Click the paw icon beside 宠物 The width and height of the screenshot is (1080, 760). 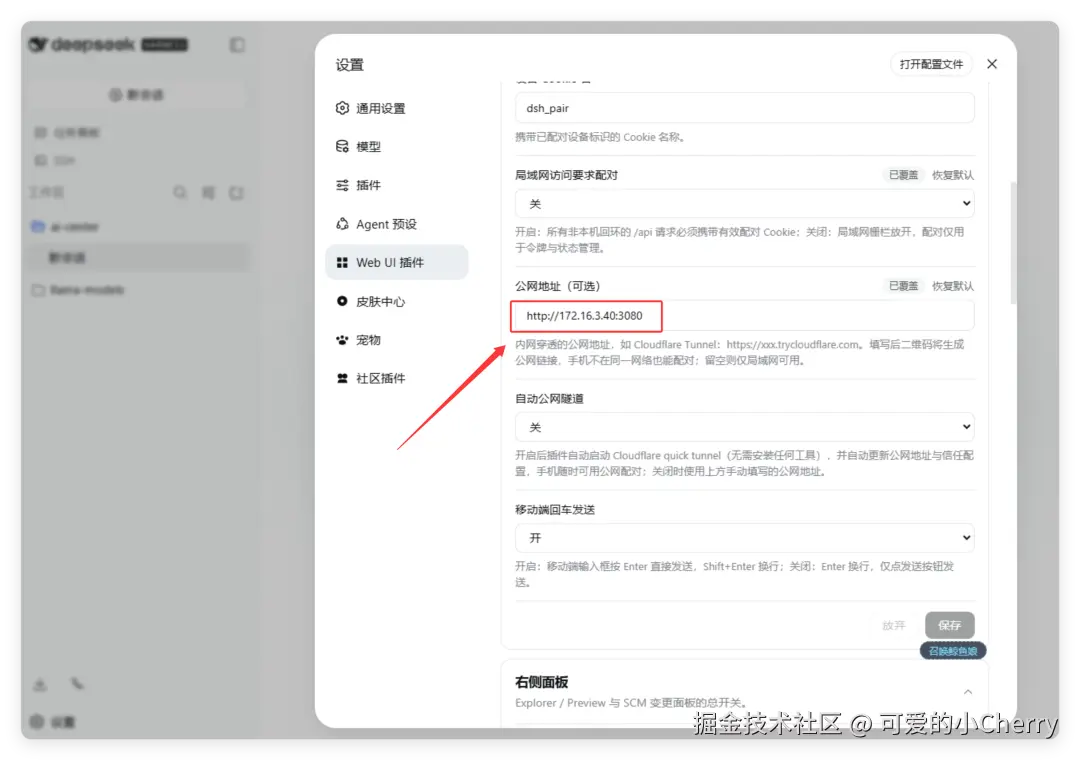342,340
